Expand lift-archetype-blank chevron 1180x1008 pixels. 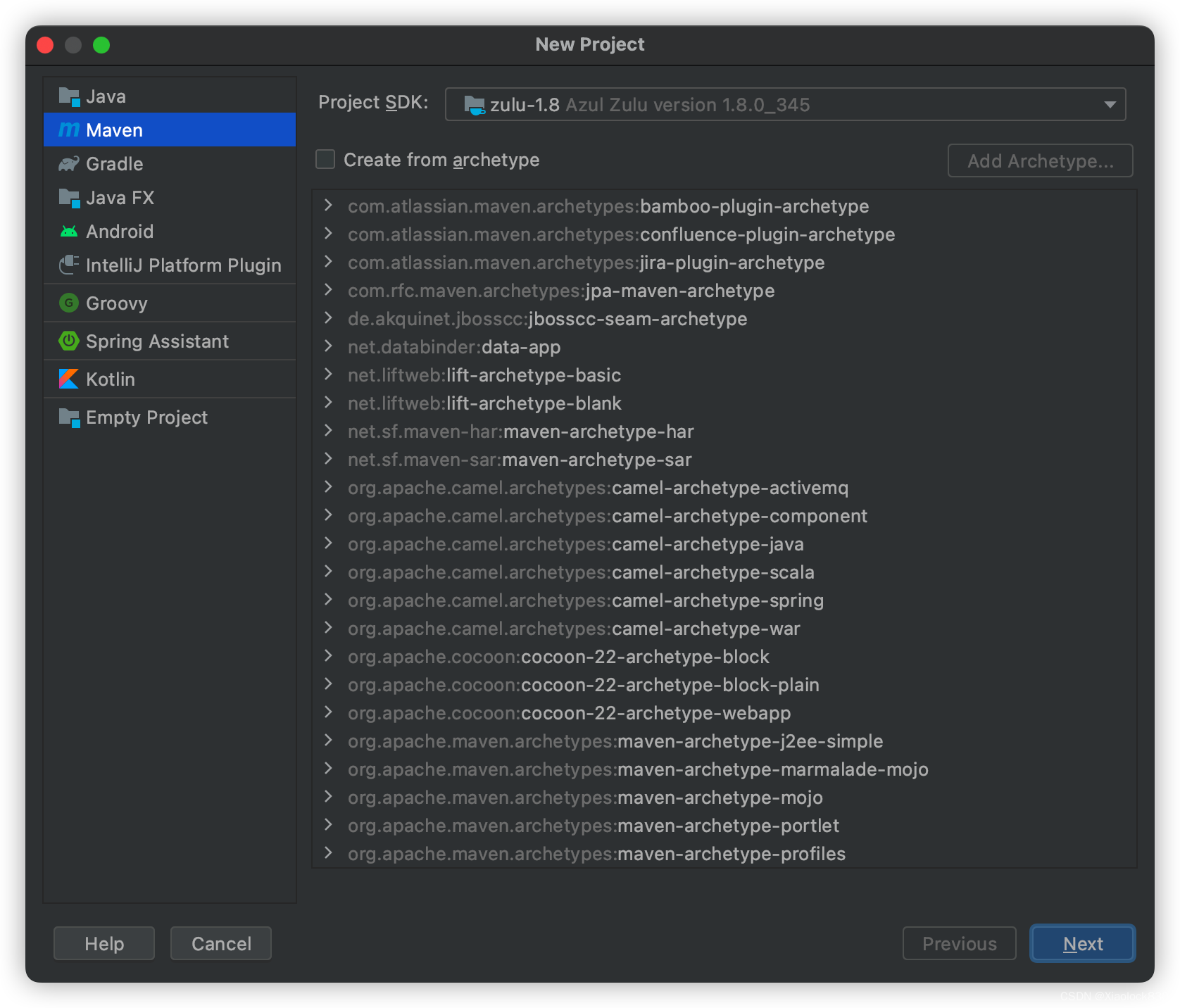pos(328,403)
